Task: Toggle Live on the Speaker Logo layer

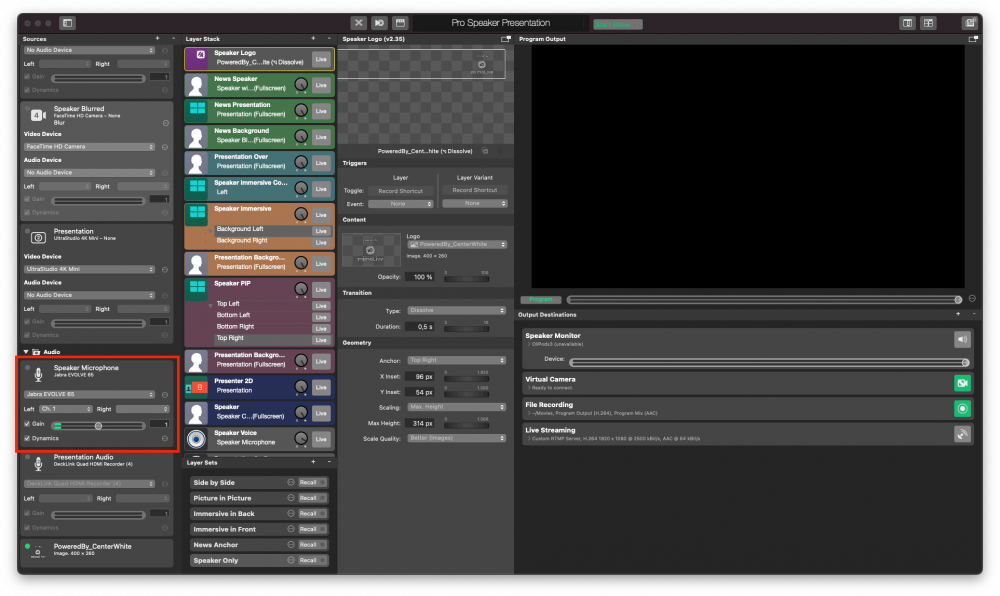Action: (321, 59)
